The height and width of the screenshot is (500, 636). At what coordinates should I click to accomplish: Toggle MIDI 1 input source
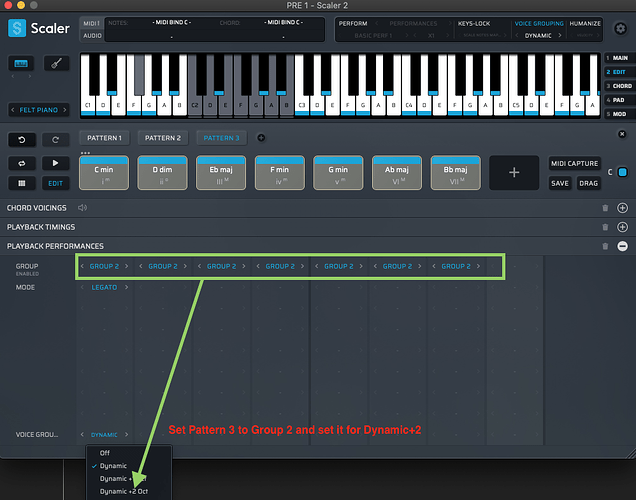[92, 24]
